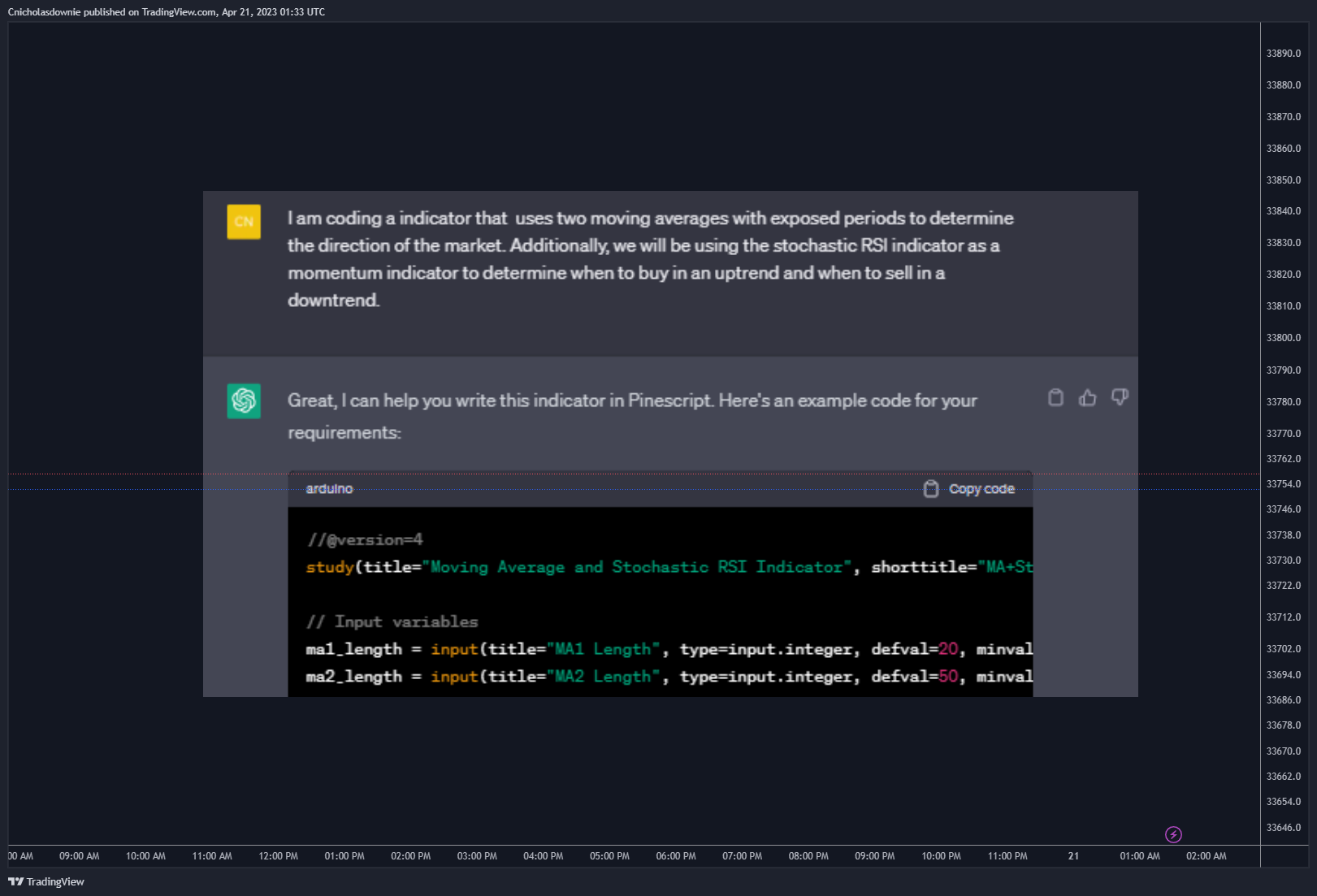Click the 08:00 PM time label
Viewport: 1317px width, 896px height.
808,856
